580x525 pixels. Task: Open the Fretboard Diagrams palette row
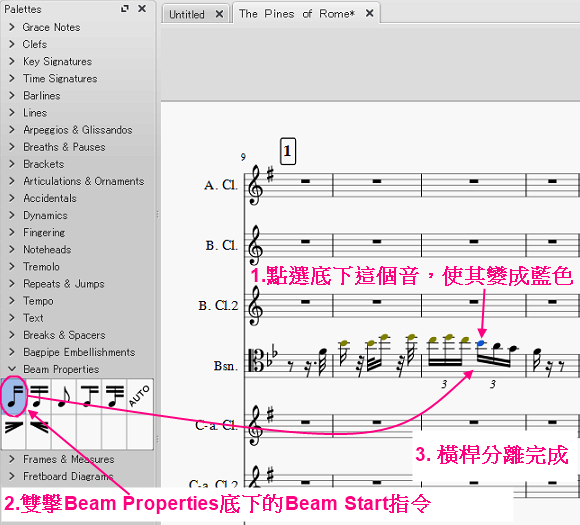click(x=78, y=476)
